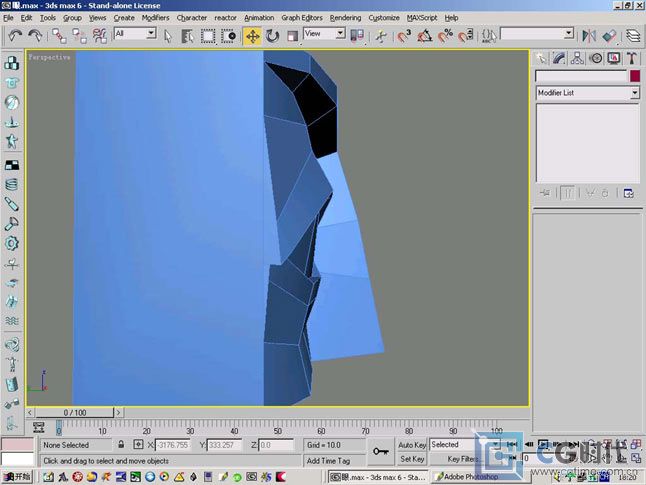The width and height of the screenshot is (646, 485).
Task: Activate the Select and Rotate tool
Action: tap(272, 36)
